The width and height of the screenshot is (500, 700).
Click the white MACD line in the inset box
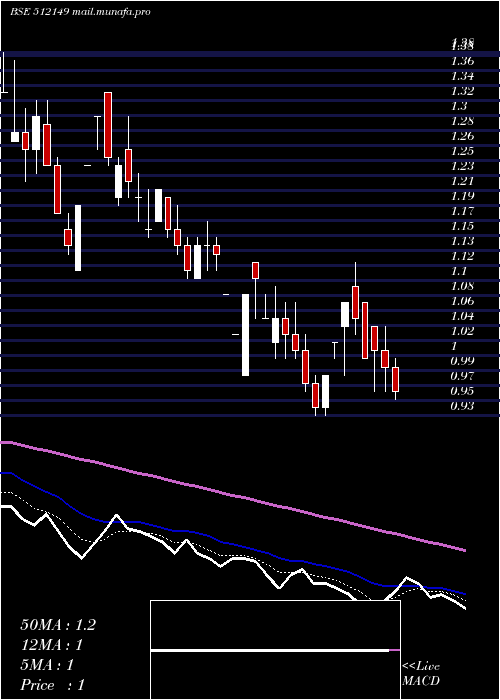(270, 650)
